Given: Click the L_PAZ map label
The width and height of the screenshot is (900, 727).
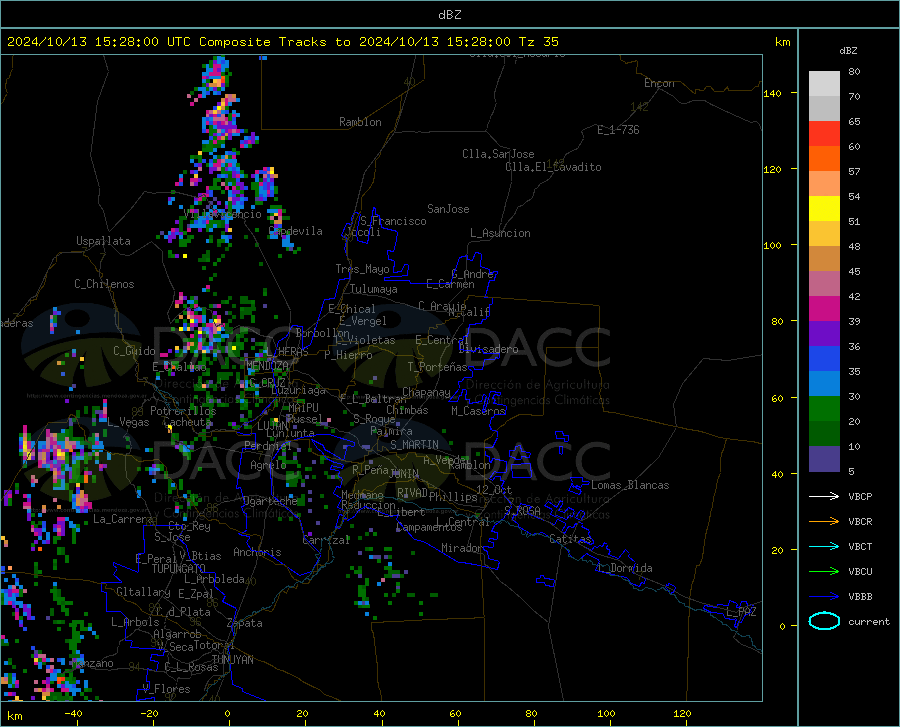Looking at the screenshot, I should pos(741,612).
